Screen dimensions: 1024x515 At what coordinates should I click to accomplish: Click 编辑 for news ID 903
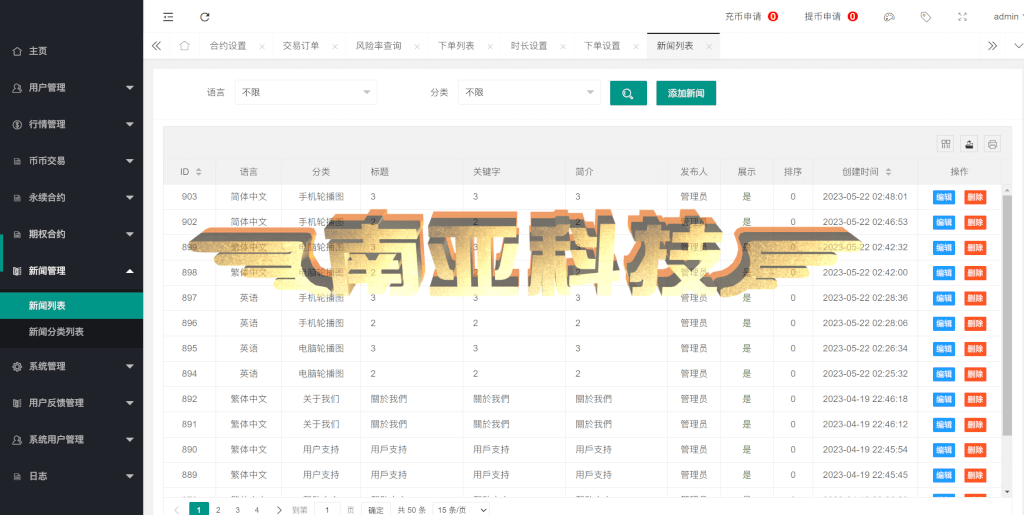tap(944, 197)
